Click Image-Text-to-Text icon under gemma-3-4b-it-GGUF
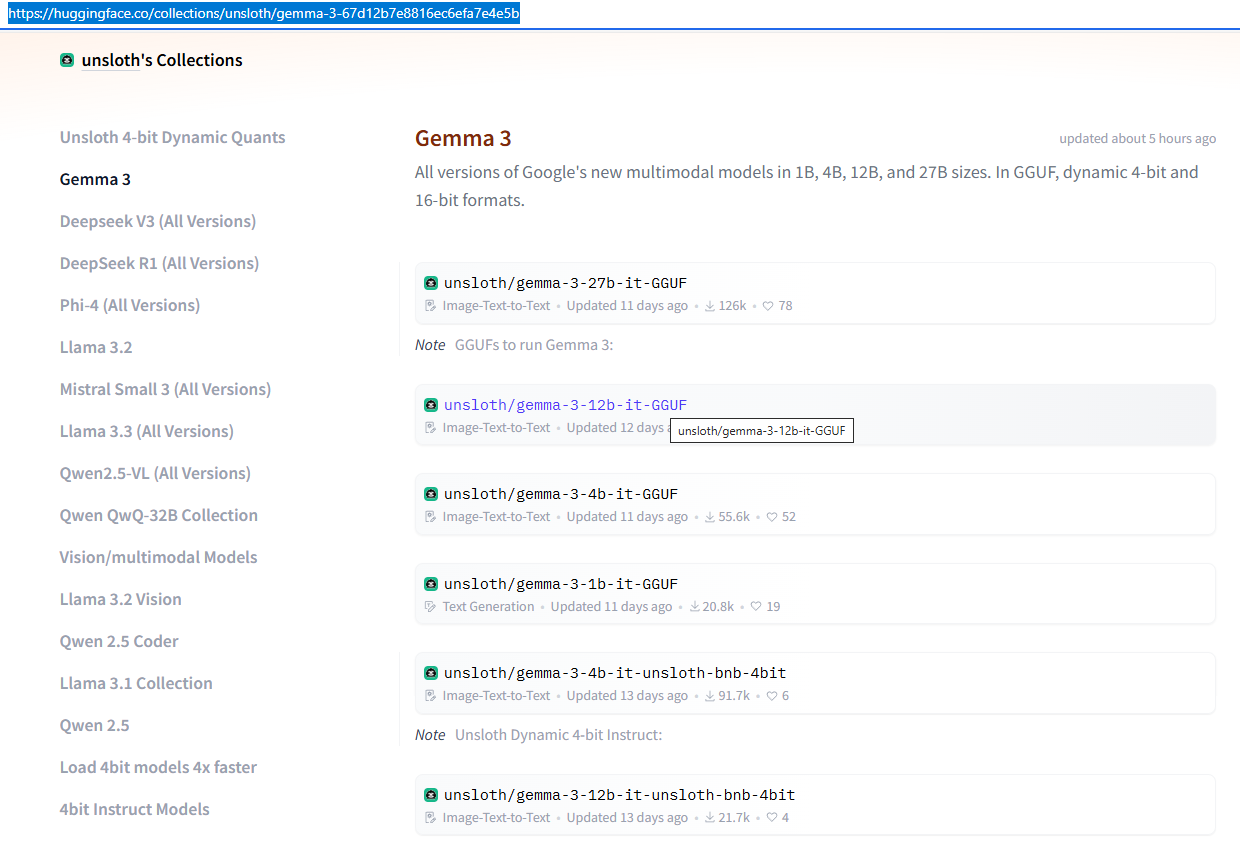 coord(431,517)
